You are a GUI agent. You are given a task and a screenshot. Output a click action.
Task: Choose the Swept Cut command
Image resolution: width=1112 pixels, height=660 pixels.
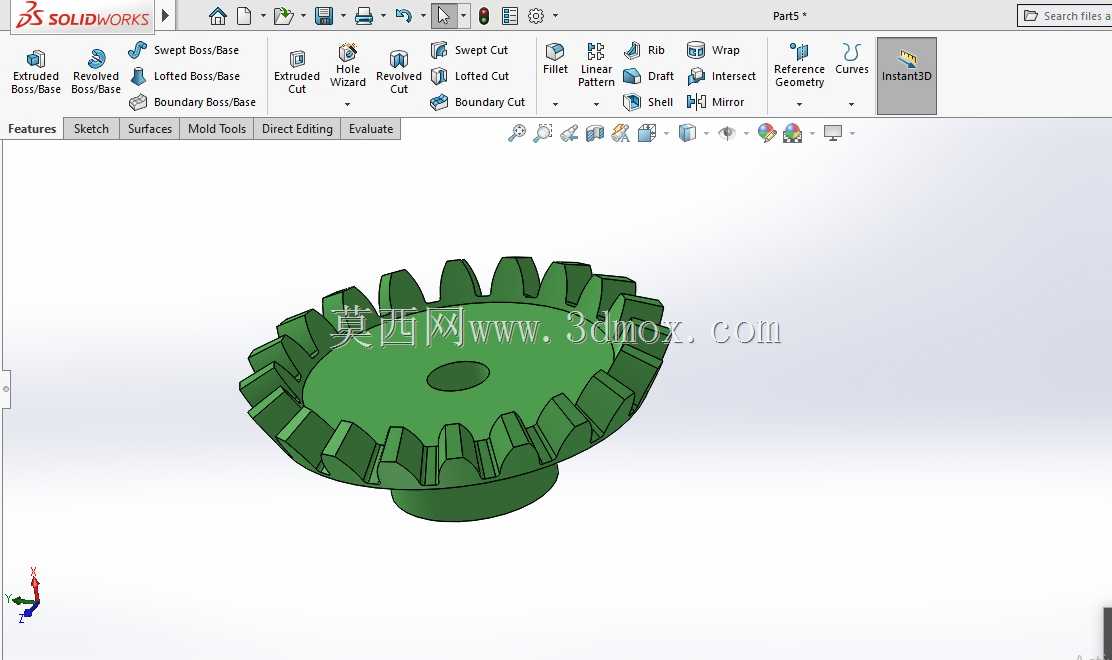(x=469, y=50)
